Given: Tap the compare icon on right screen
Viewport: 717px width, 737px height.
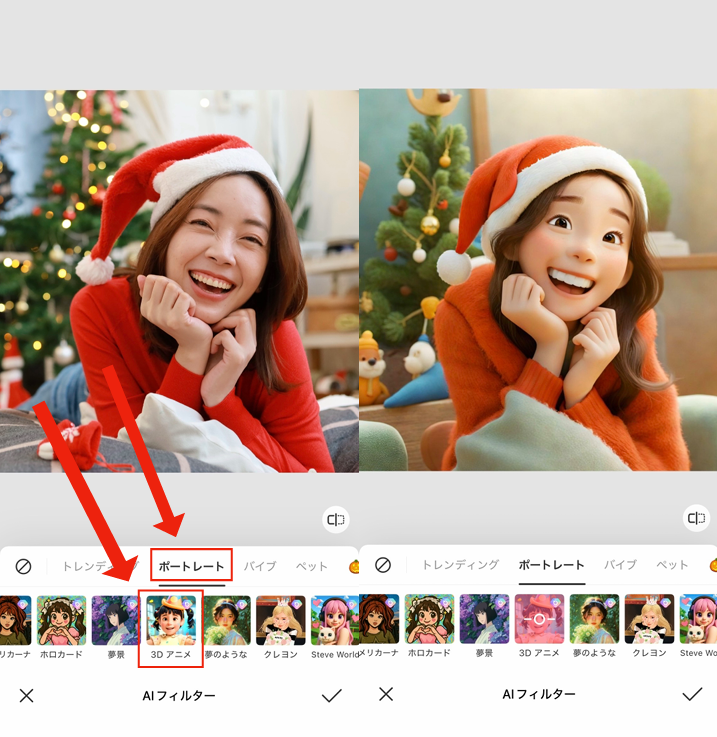Looking at the screenshot, I should (695, 518).
